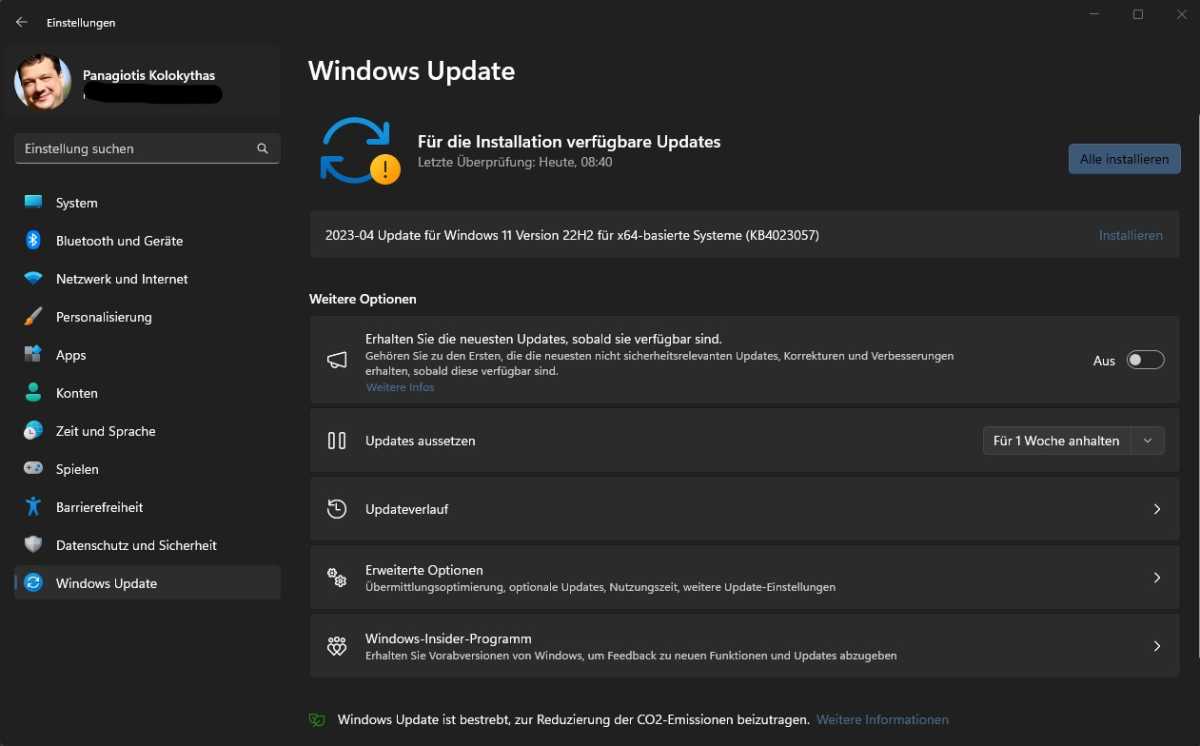This screenshot has height=746, width=1200.
Task: Click the Alle installieren button
Action: tap(1124, 159)
